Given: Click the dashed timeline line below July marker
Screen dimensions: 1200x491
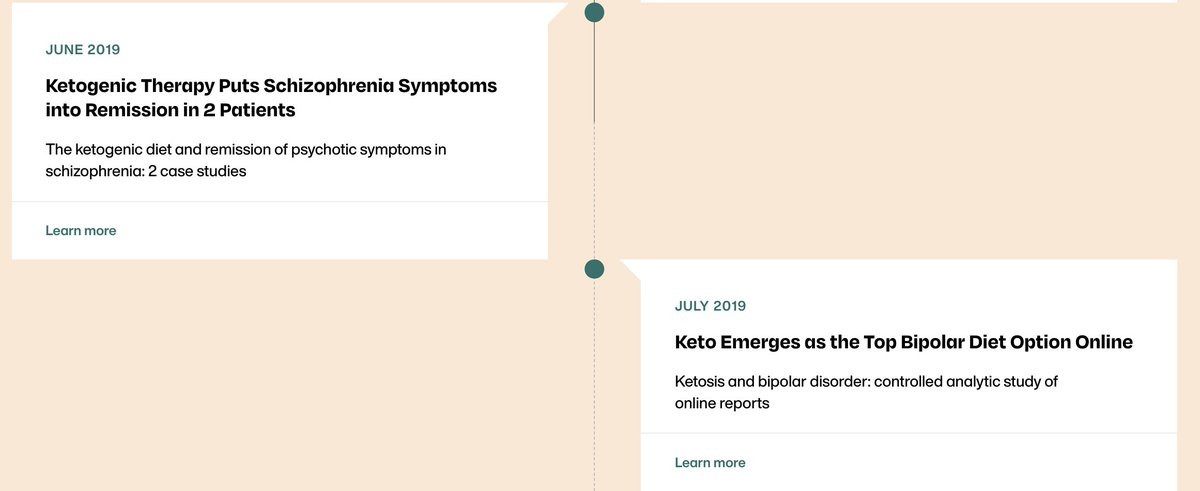Looking at the screenshot, I should click(x=594, y=385).
